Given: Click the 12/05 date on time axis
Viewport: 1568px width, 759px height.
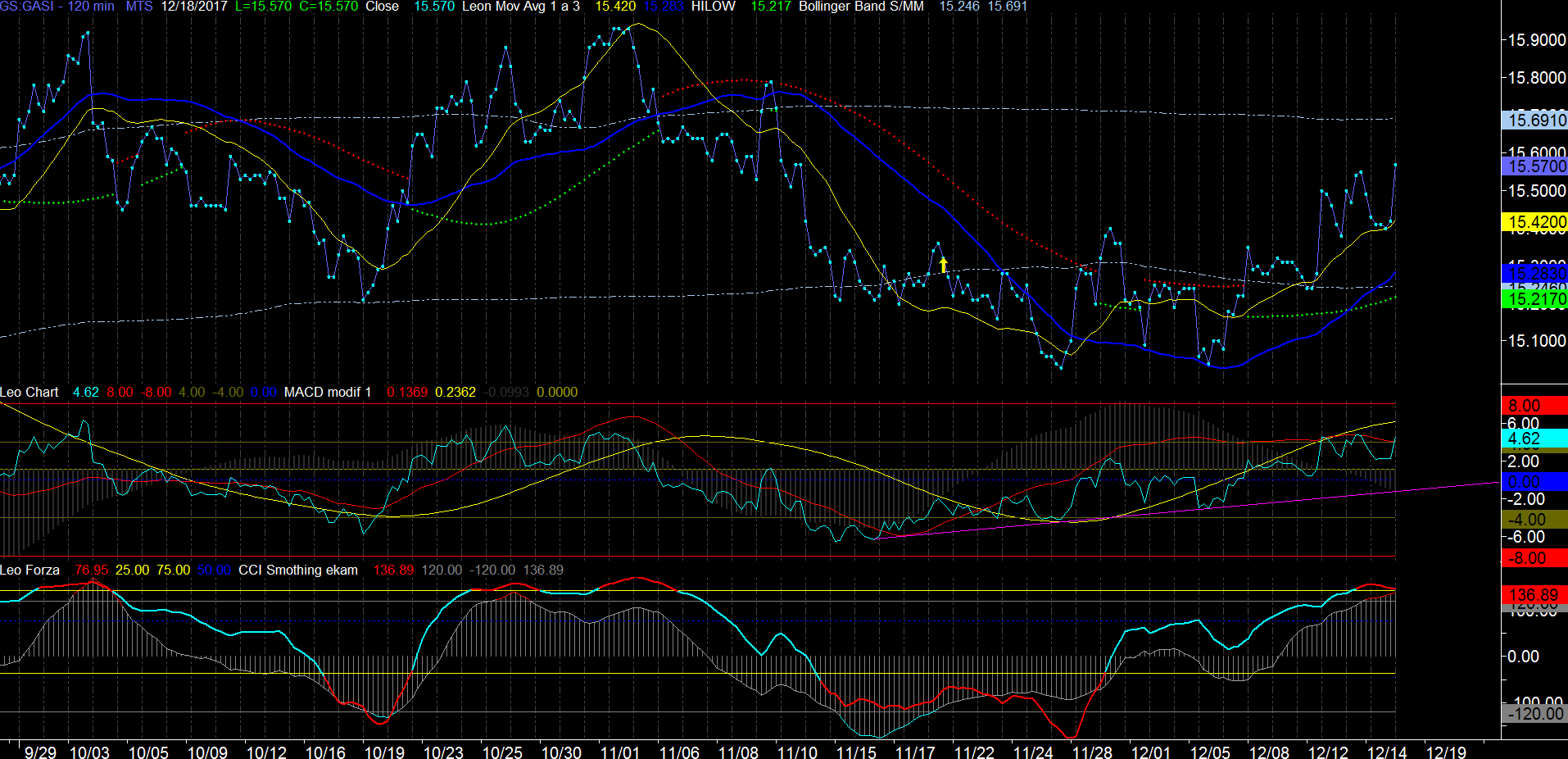Looking at the screenshot, I should coord(1210,752).
